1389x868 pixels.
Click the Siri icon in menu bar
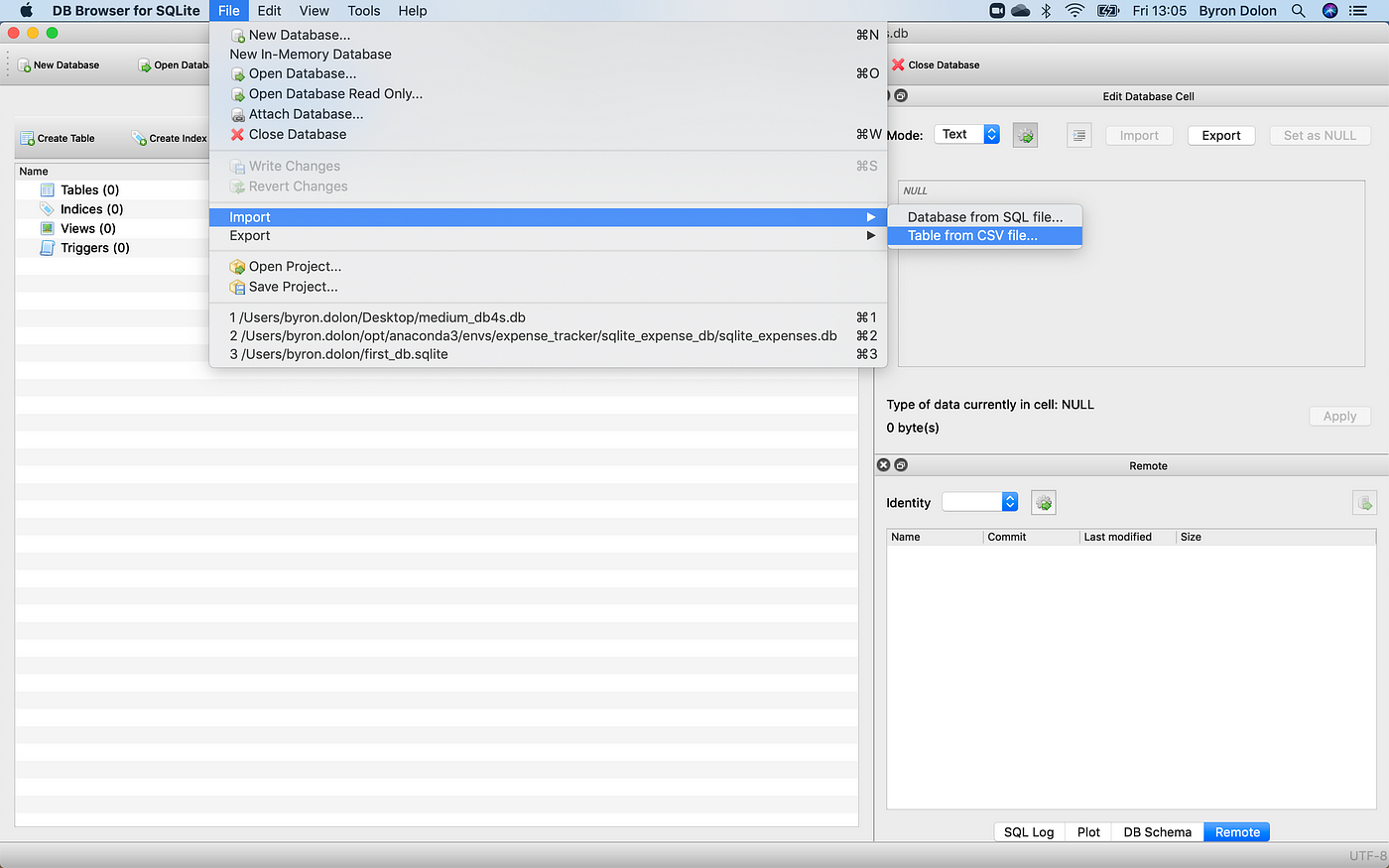click(x=1329, y=11)
